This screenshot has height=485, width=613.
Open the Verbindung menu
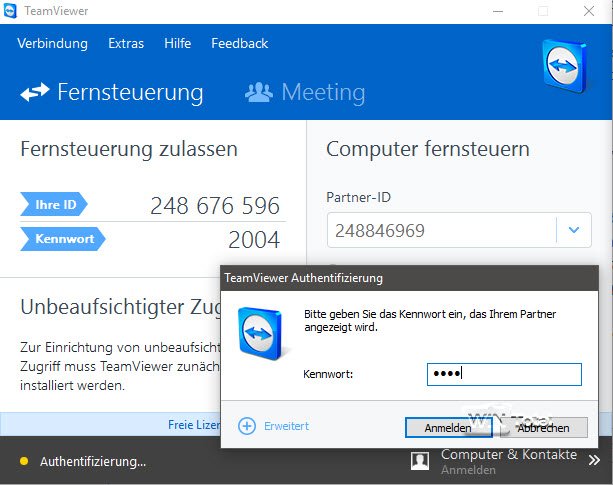point(52,43)
